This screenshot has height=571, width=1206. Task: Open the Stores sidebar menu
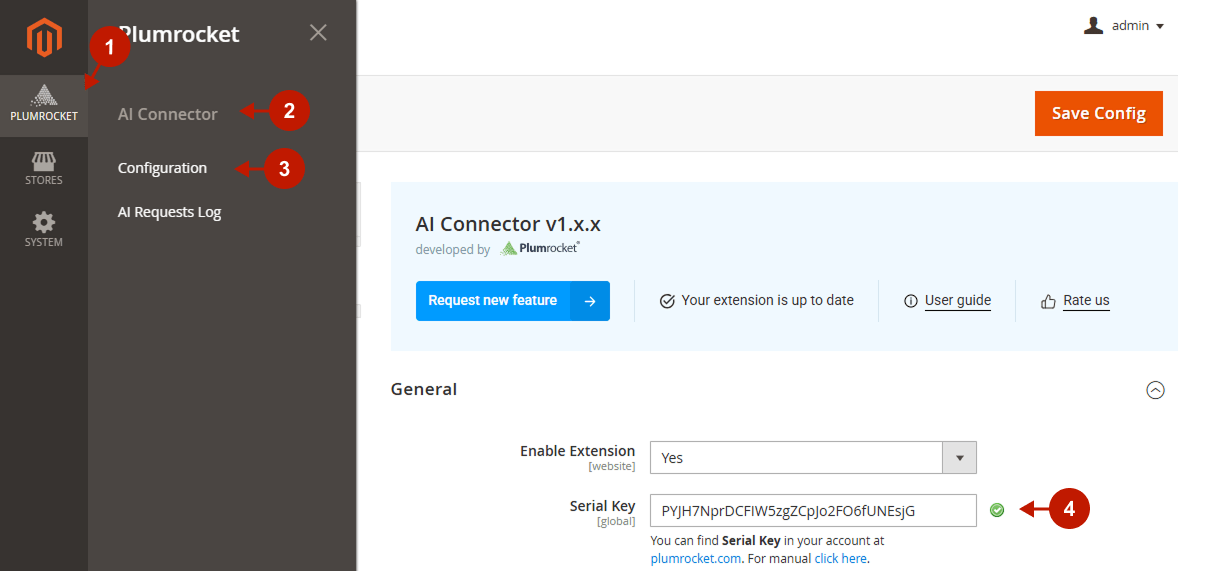click(x=43, y=169)
